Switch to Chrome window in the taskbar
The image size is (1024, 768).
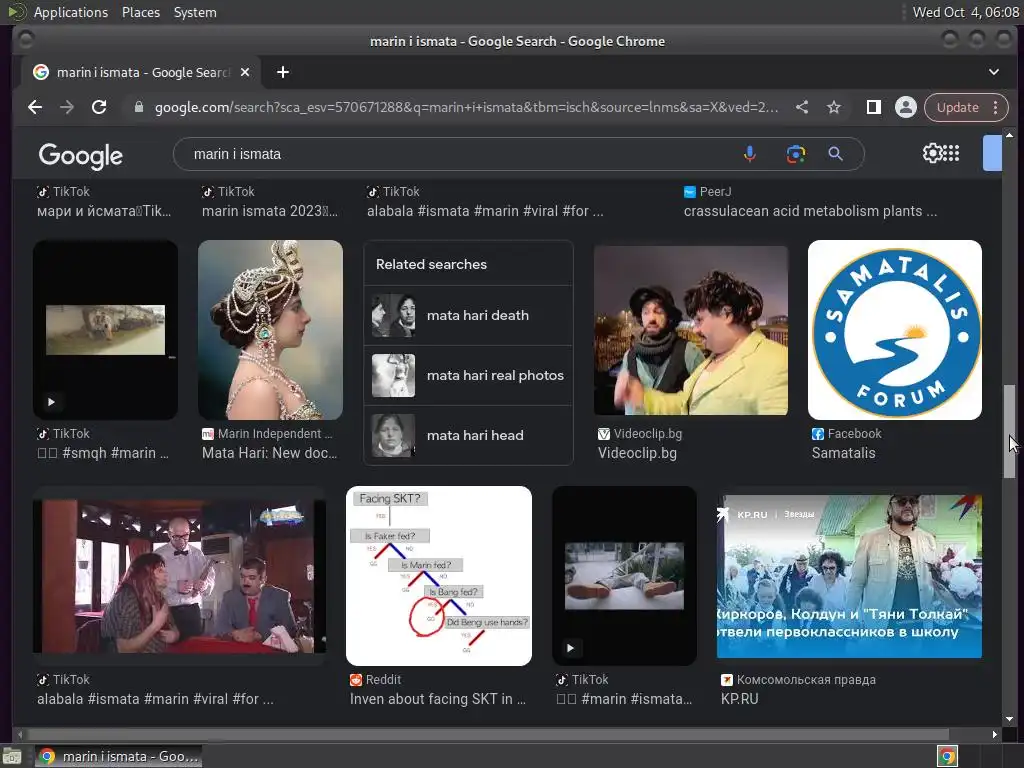118,757
